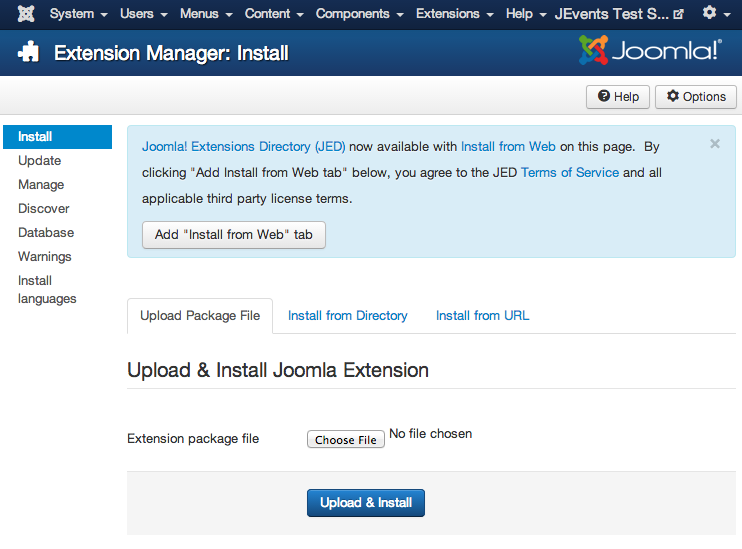The height and width of the screenshot is (549, 742).
Task: Click Add "Install from Web" tab button
Action: [x=234, y=235]
